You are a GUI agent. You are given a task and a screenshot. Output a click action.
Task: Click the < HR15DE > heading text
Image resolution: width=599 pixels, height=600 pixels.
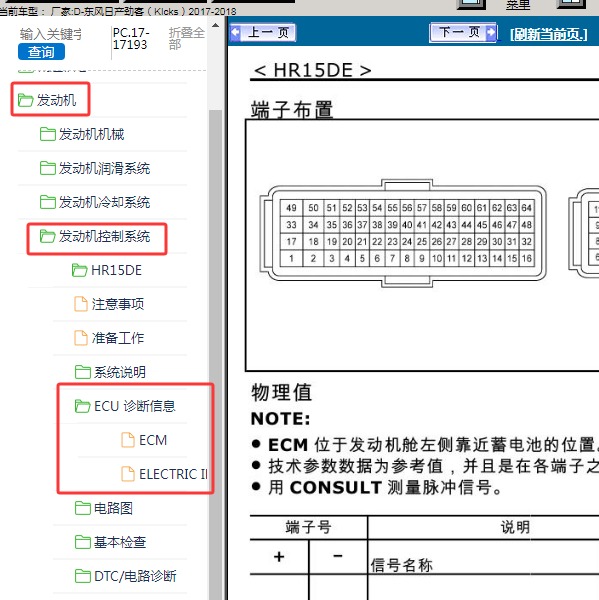click(313, 70)
